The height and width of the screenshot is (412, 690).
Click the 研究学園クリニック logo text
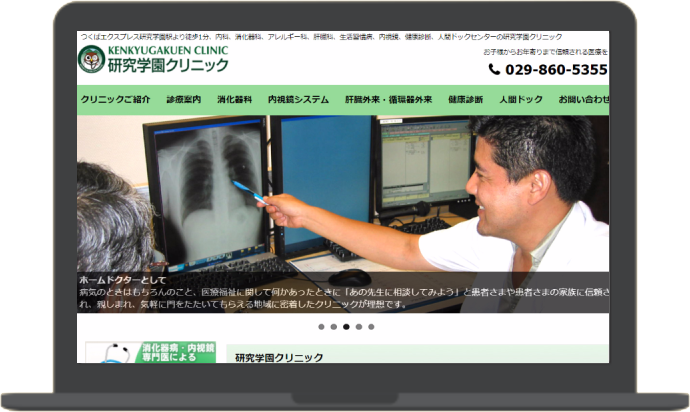(168, 65)
